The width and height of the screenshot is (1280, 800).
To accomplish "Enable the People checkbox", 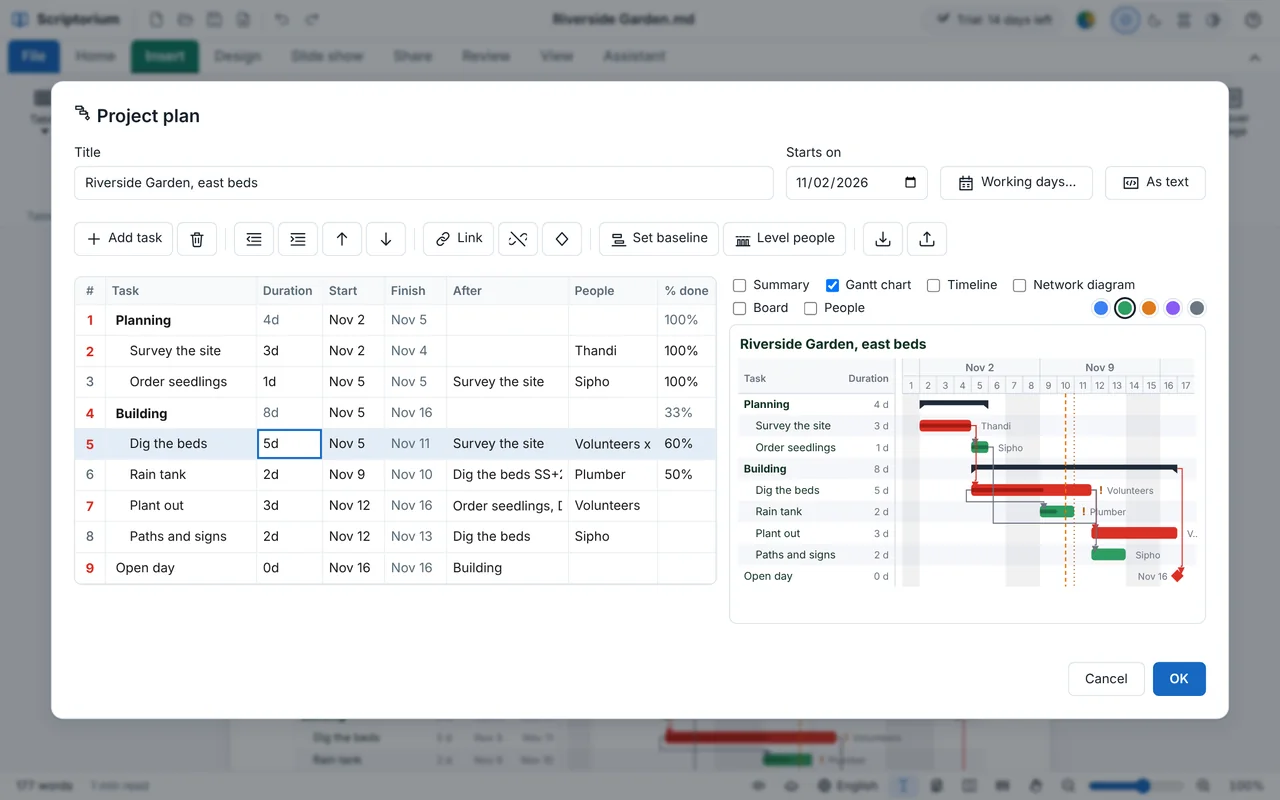I will pos(811,308).
